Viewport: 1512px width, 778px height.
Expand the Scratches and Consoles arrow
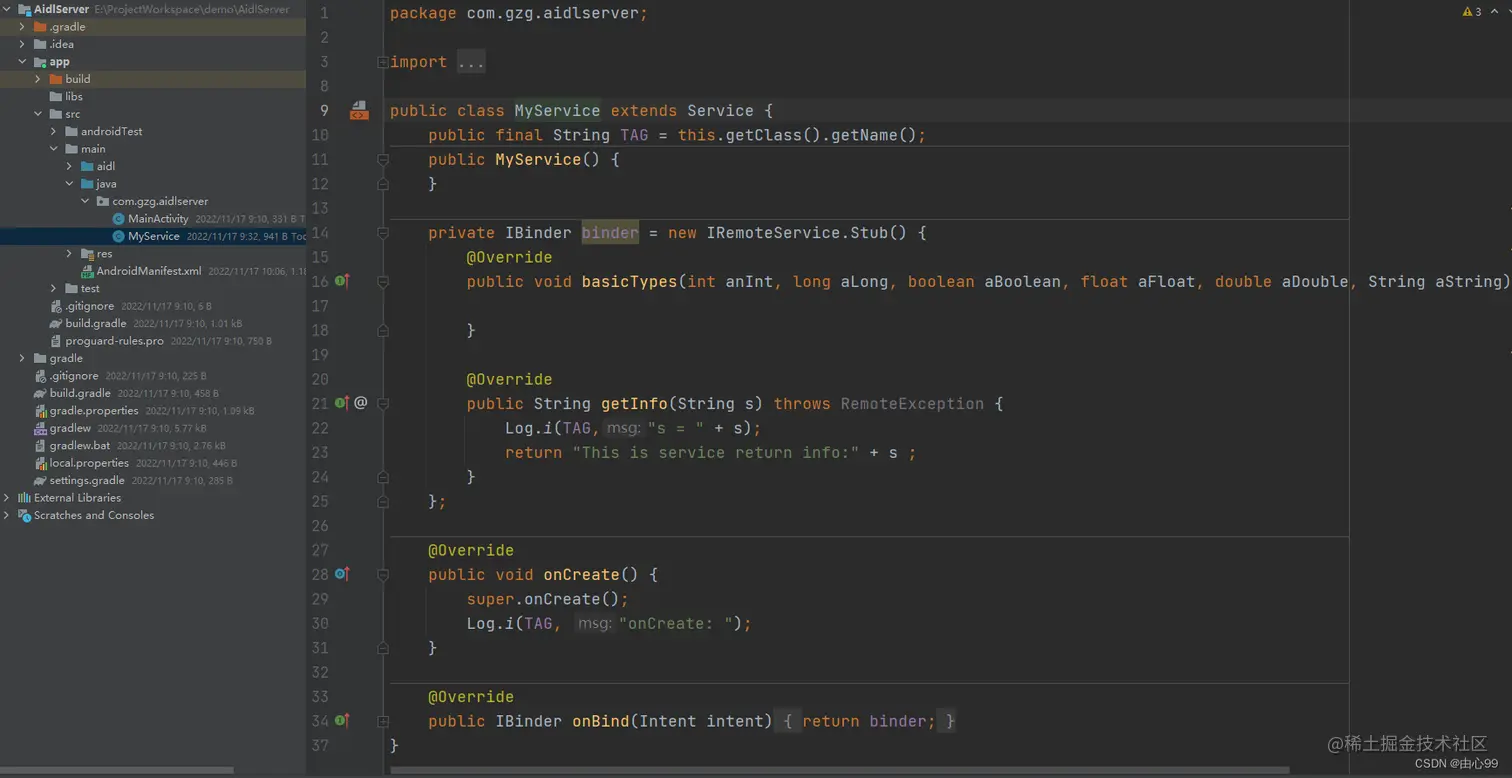[x=7, y=516]
